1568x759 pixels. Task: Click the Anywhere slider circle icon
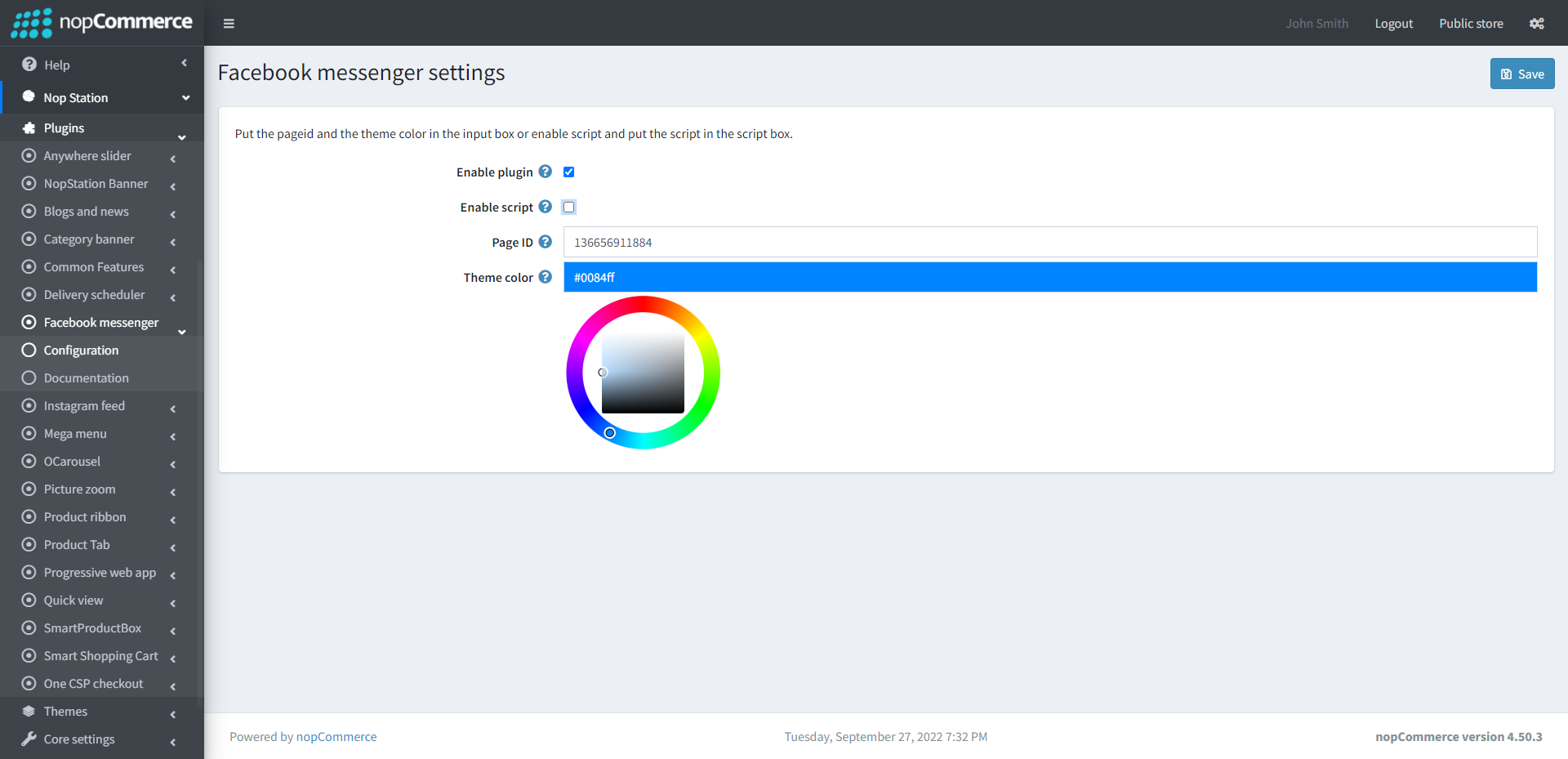pos(29,156)
